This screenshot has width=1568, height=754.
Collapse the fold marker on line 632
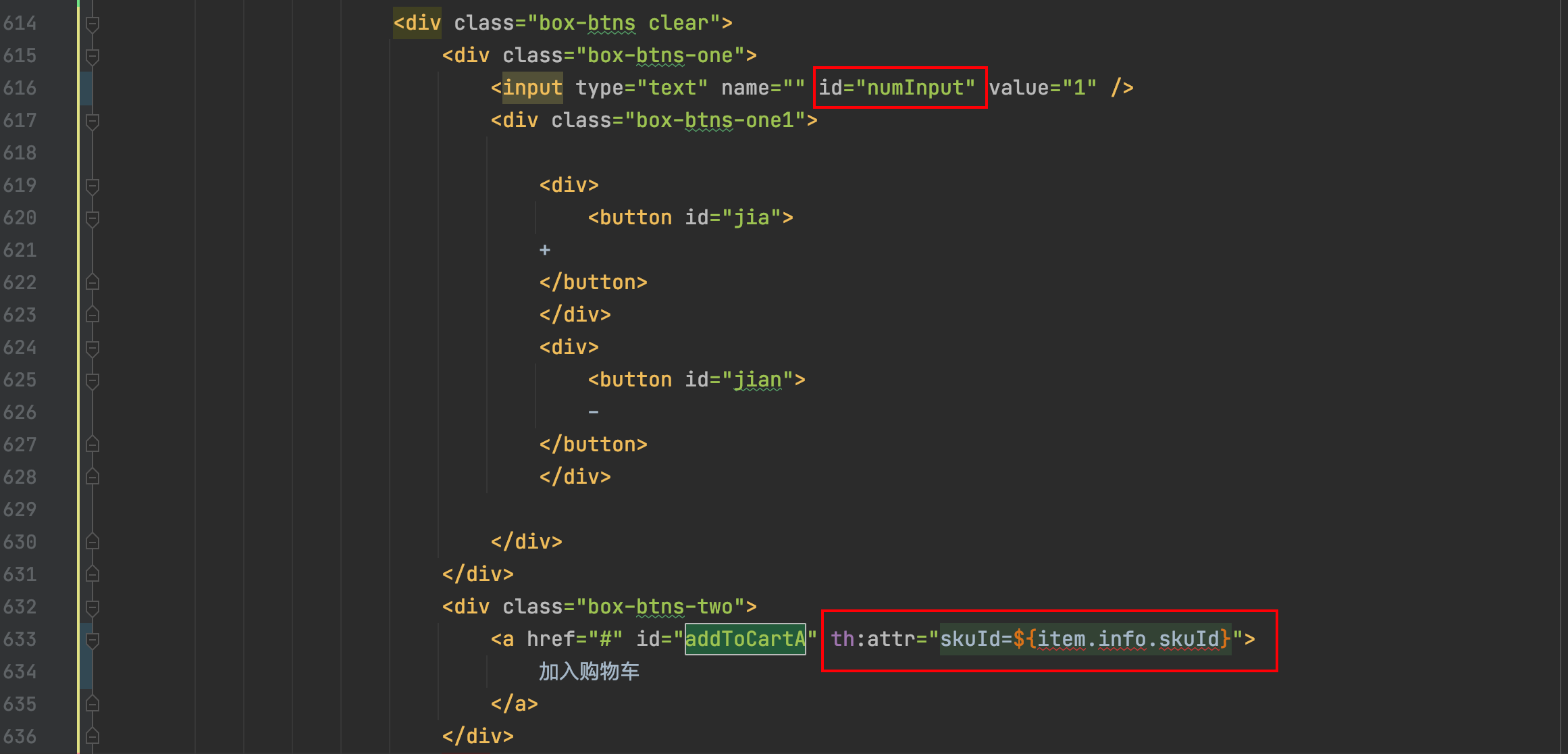[x=93, y=608]
